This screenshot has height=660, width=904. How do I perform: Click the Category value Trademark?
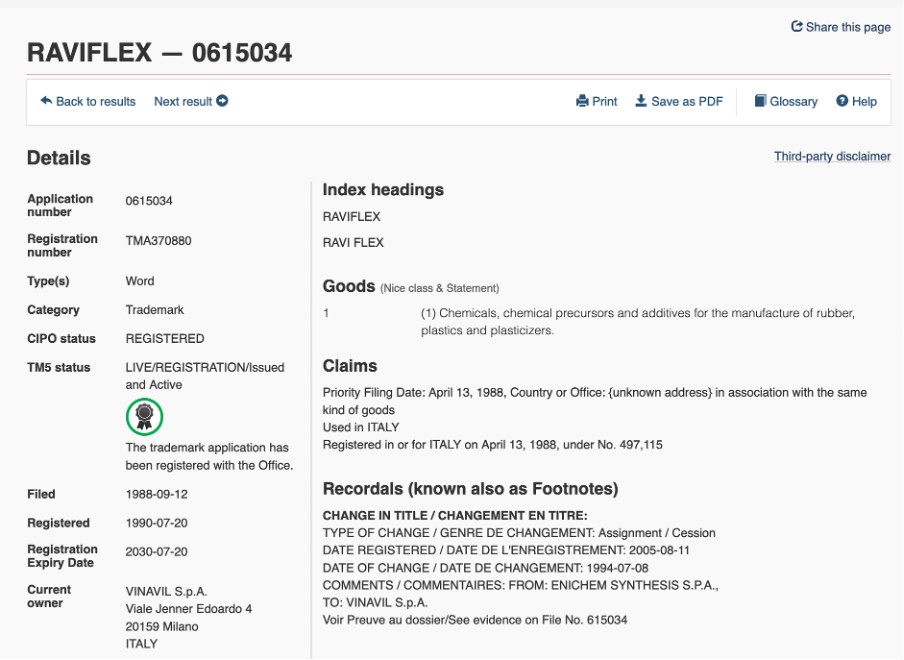155,310
